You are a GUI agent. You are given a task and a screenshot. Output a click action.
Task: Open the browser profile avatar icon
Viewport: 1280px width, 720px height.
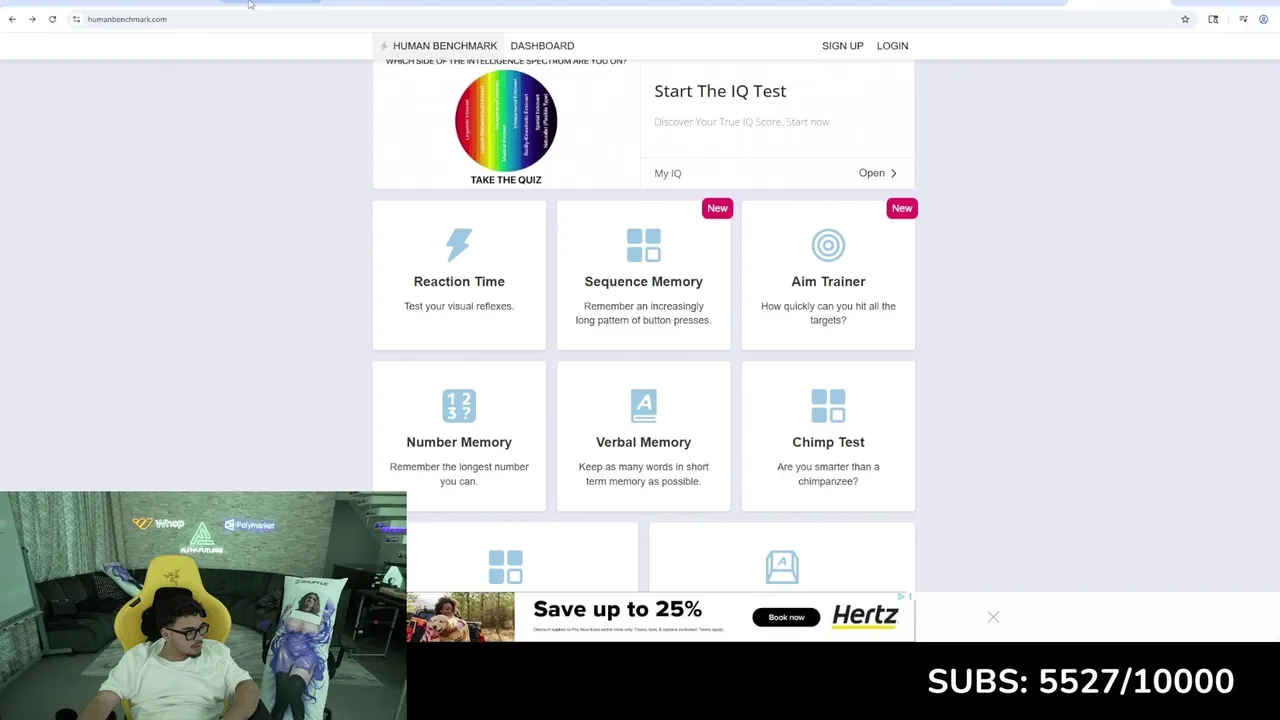(1263, 19)
